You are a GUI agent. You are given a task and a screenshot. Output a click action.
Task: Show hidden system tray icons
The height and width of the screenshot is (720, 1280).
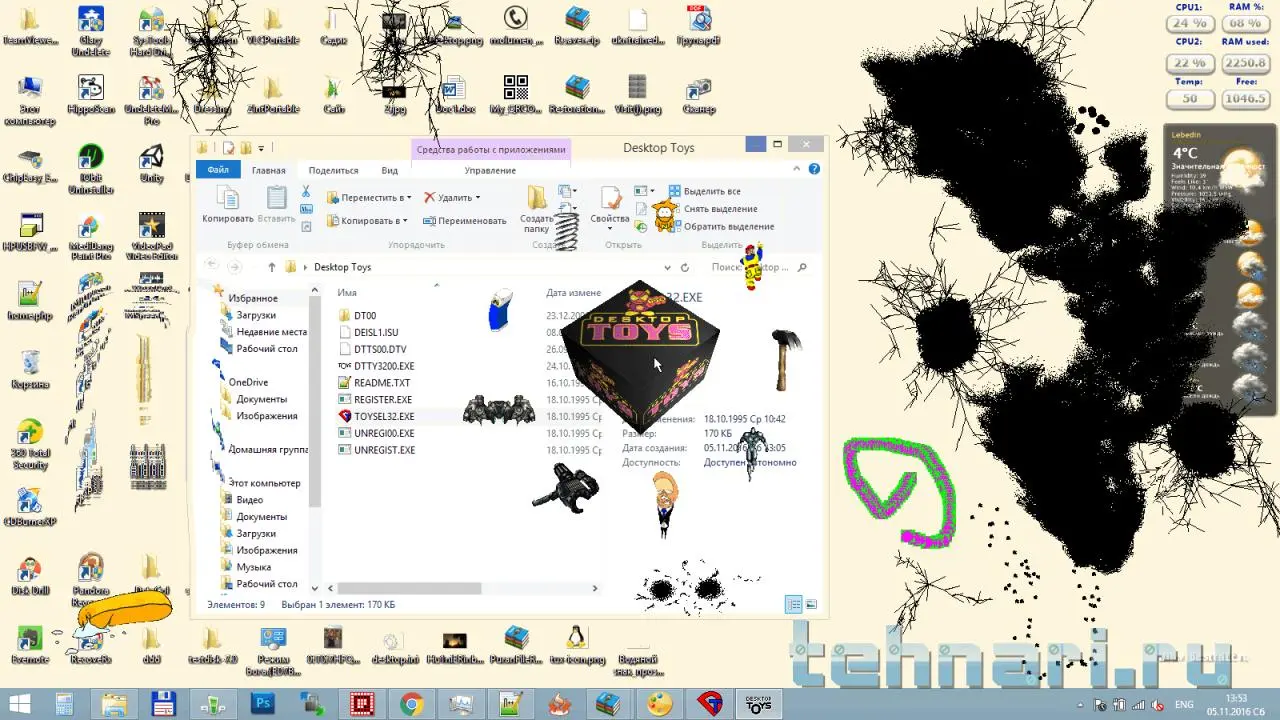[x=1082, y=704]
